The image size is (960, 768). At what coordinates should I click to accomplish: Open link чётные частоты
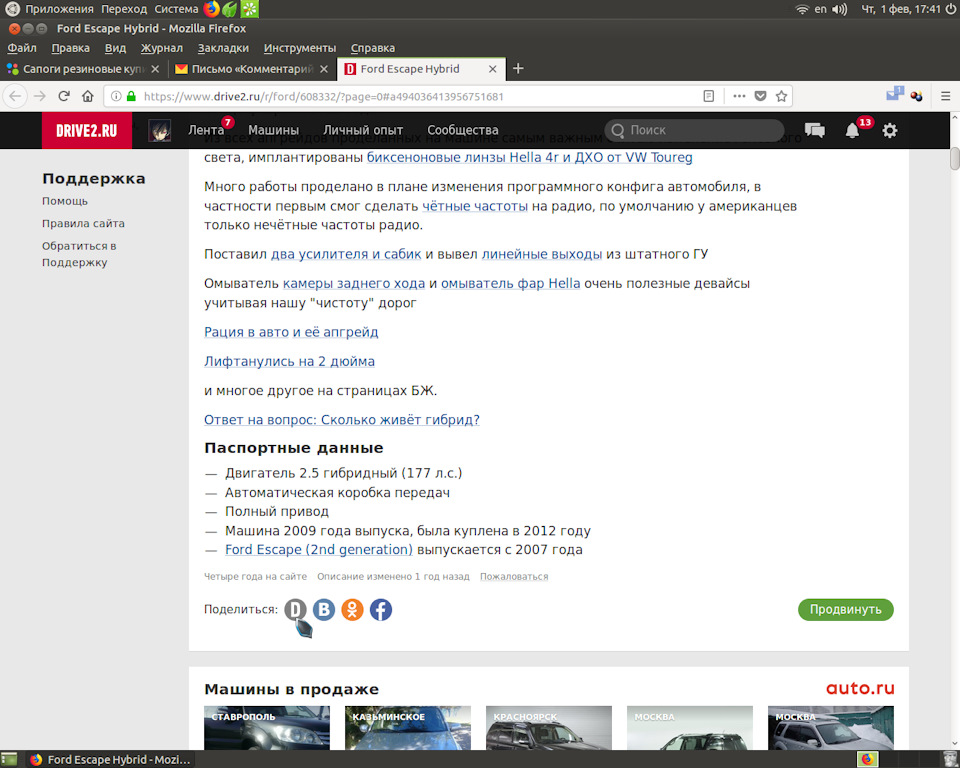point(475,206)
